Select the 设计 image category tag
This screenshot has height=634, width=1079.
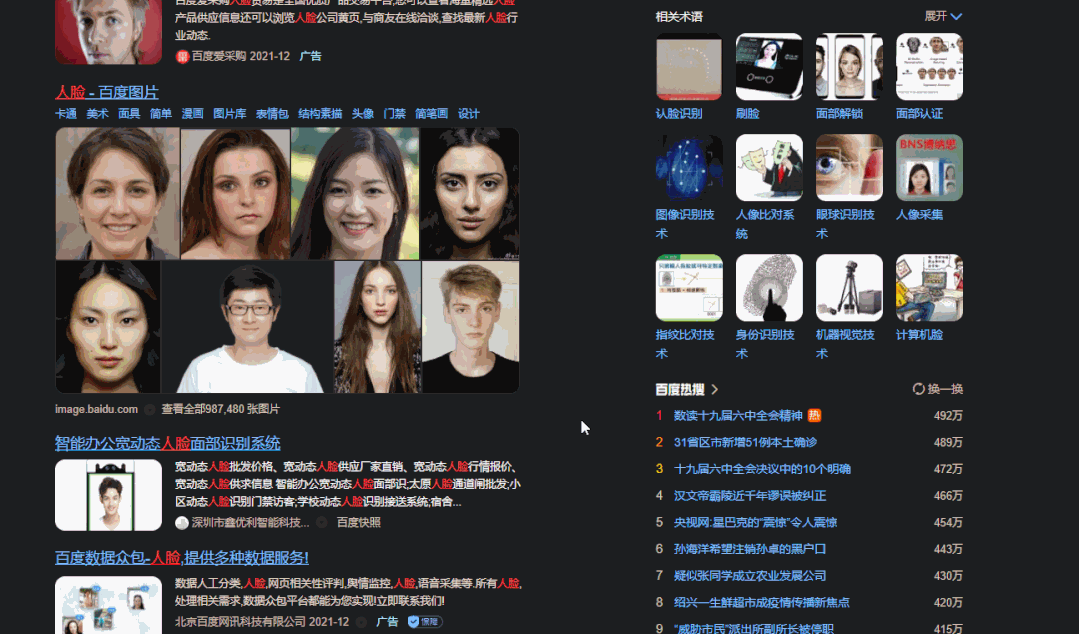469,114
